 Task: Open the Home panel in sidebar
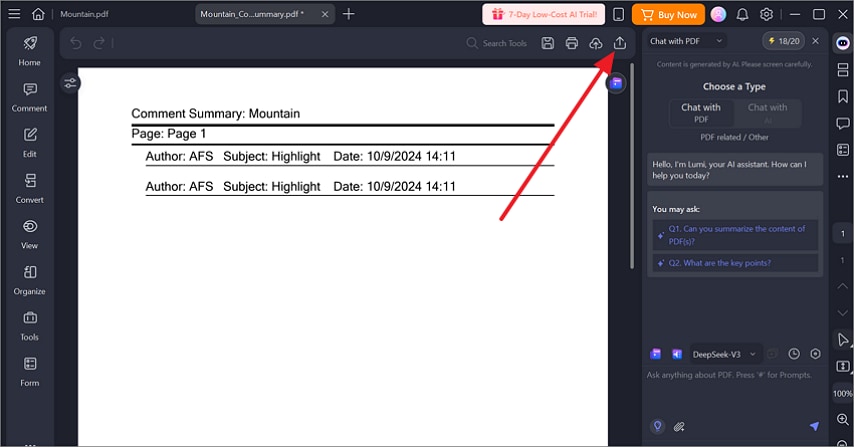click(29, 51)
